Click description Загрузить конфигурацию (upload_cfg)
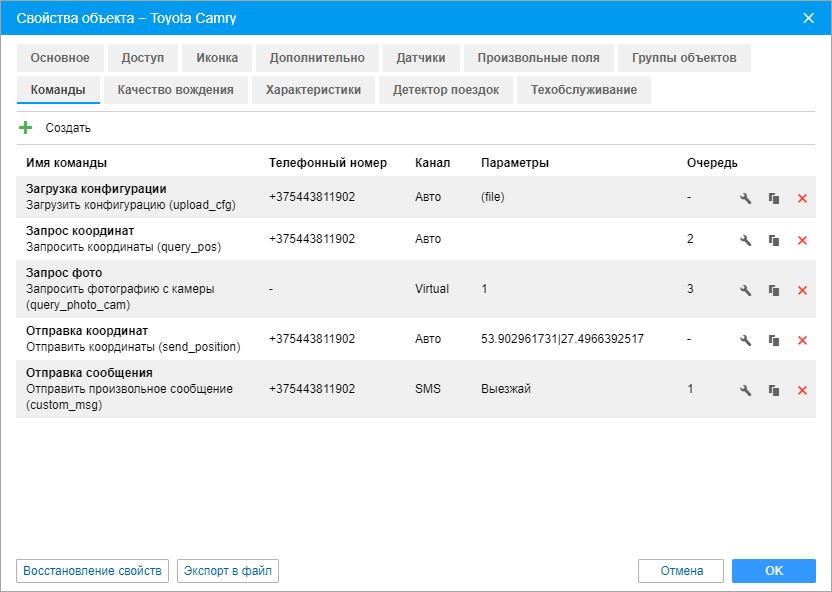The width and height of the screenshot is (832, 592). [x=131, y=205]
